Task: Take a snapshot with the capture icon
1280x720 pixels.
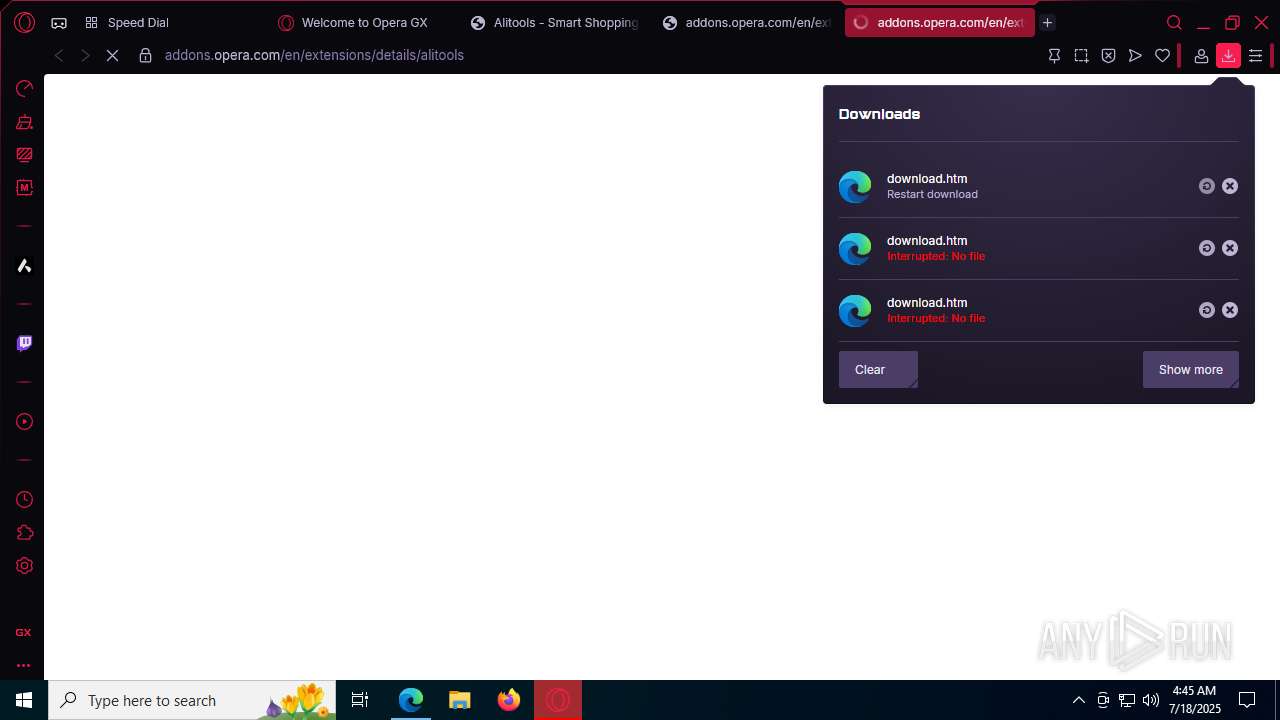Action: pos(1081,56)
